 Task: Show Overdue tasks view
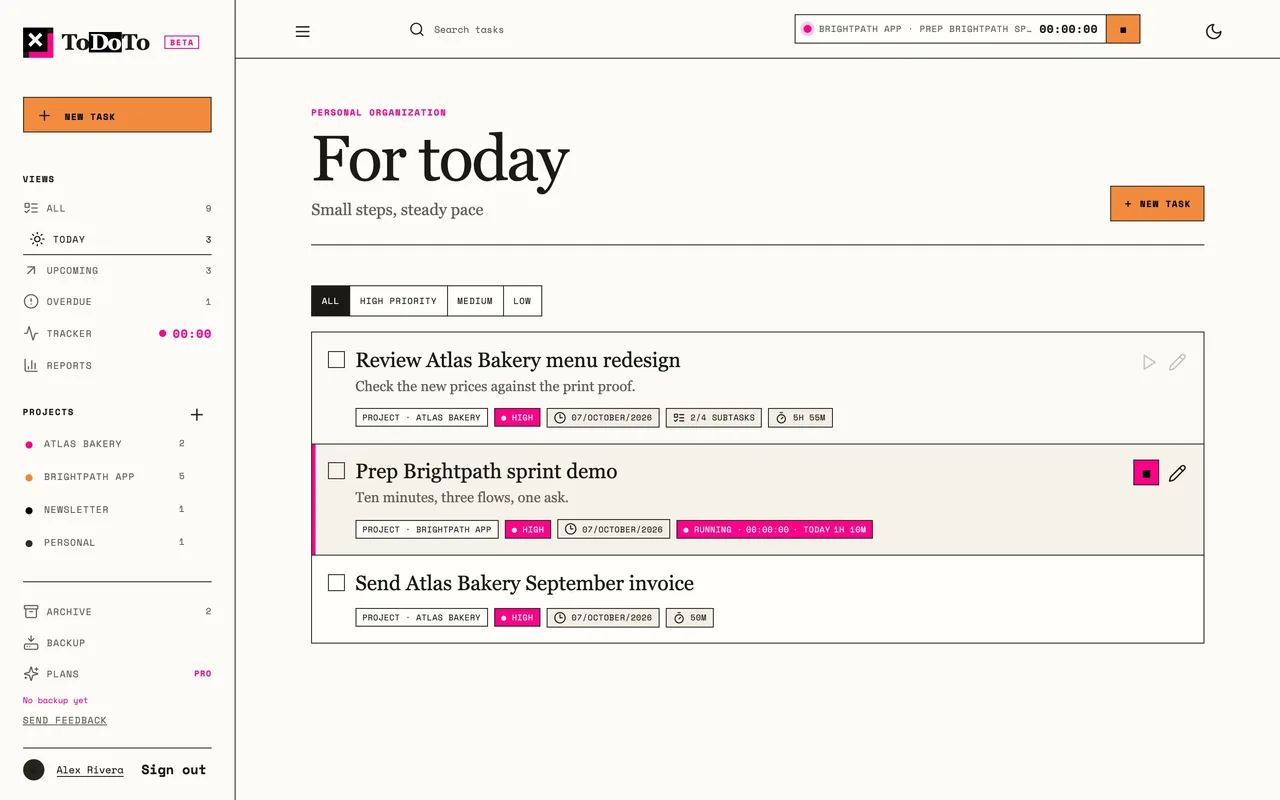[x=117, y=301]
